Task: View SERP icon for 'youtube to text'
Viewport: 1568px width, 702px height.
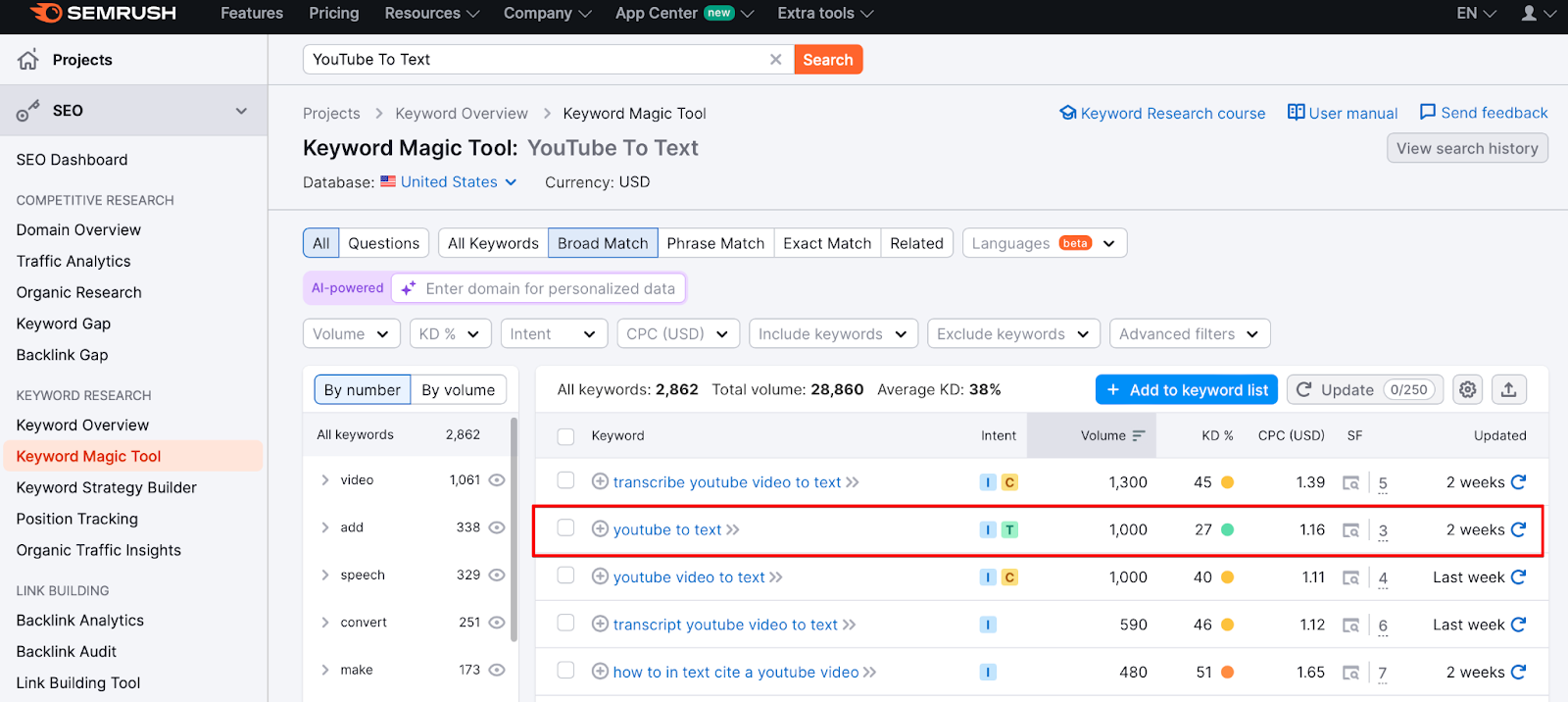Action: [x=1350, y=530]
